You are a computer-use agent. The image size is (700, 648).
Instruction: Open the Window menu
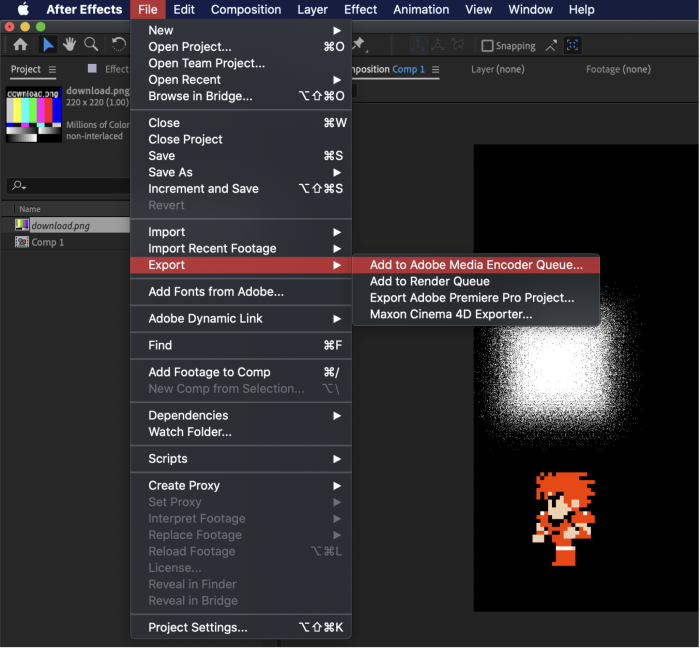tap(530, 9)
